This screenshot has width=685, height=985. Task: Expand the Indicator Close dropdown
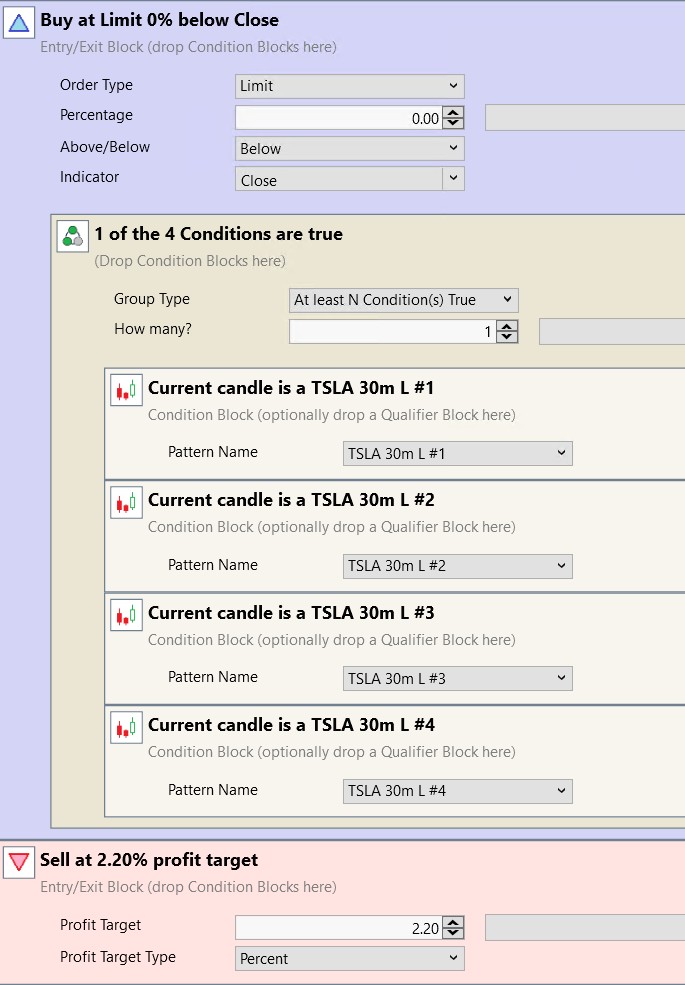453,179
